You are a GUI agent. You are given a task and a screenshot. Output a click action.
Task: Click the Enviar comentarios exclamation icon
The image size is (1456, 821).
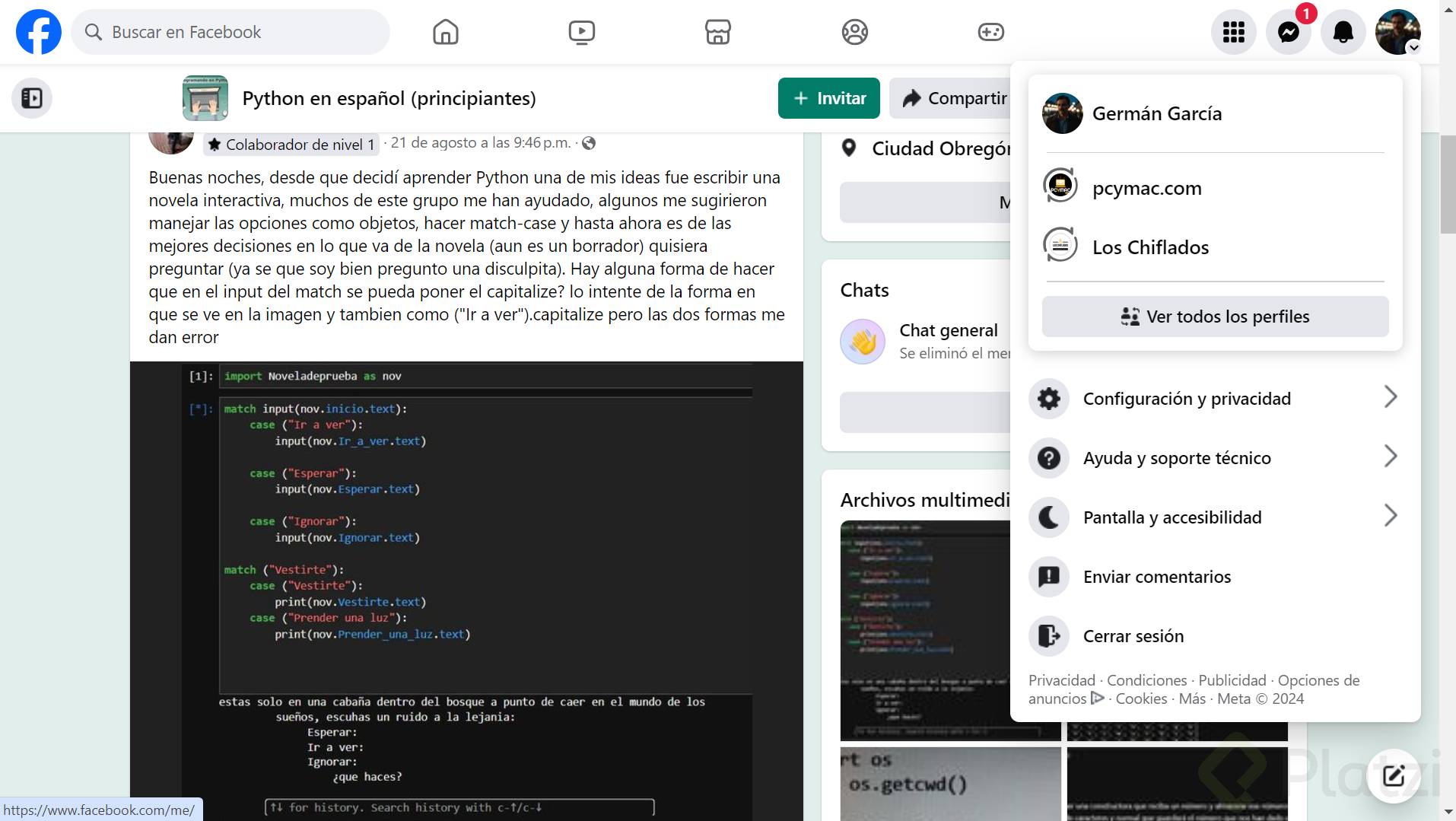click(1049, 576)
